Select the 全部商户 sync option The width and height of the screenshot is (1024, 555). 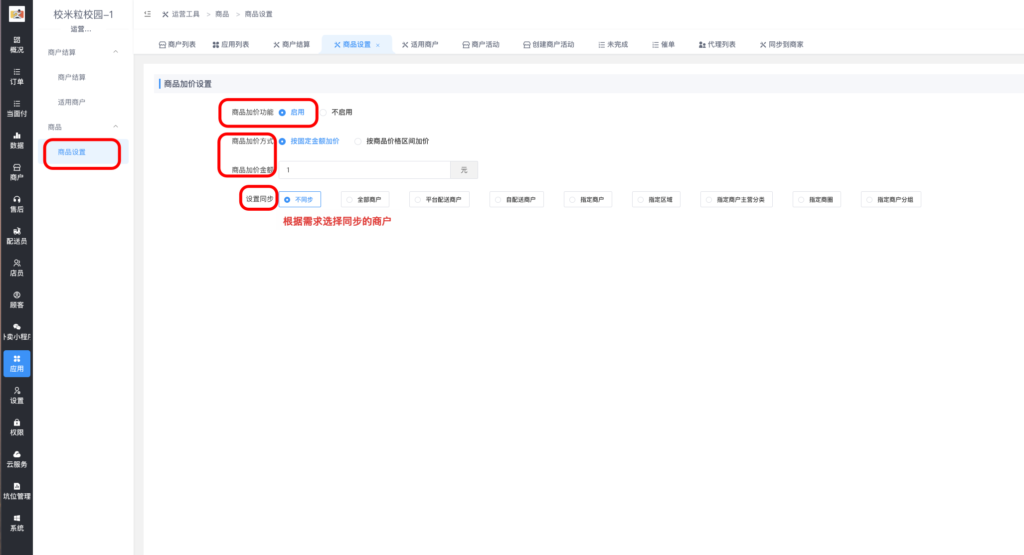(364, 200)
